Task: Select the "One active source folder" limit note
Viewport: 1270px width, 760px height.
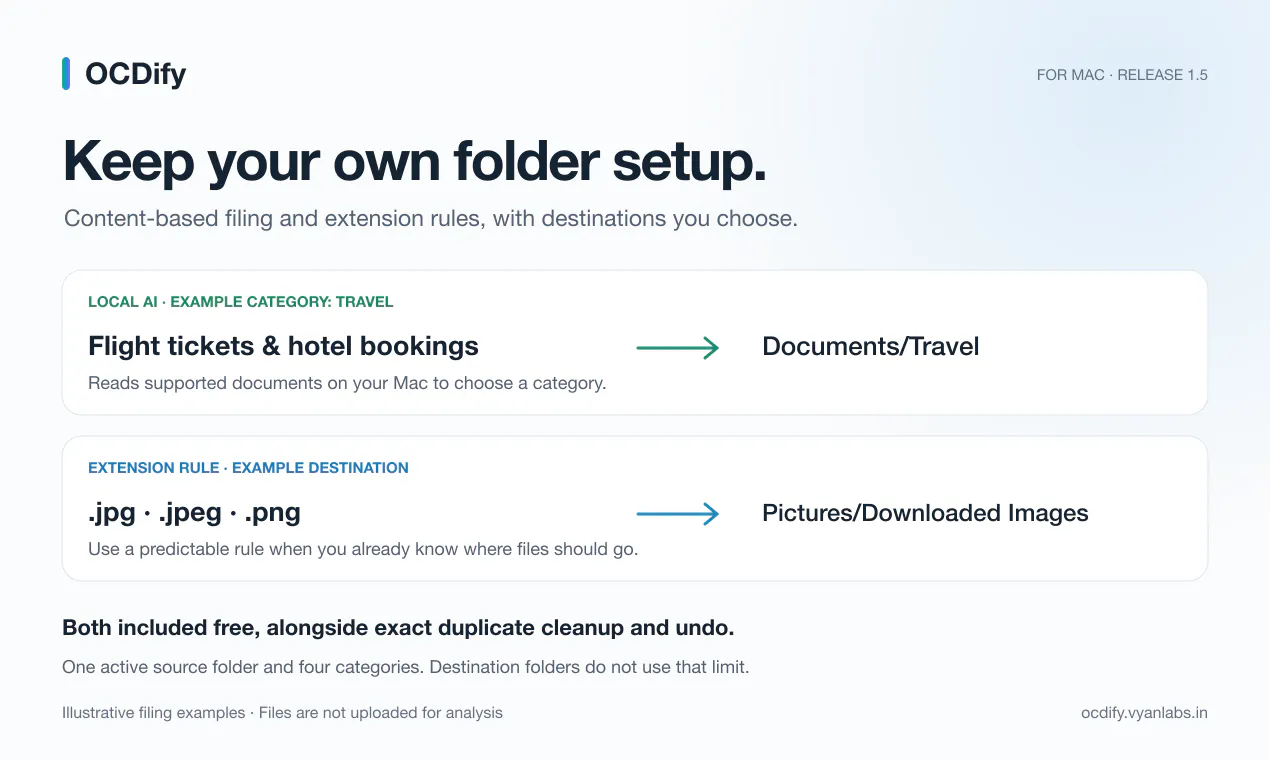Action: (x=405, y=667)
